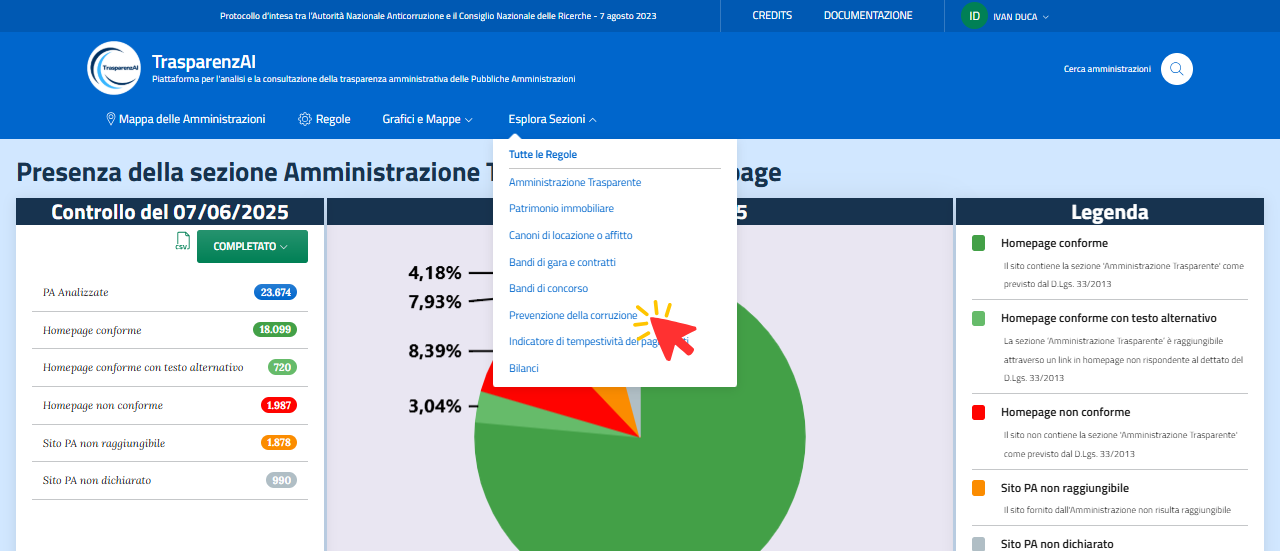Click the 7,93% chart label
This screenshot has height=551, width=1280.
pos(435,301)
